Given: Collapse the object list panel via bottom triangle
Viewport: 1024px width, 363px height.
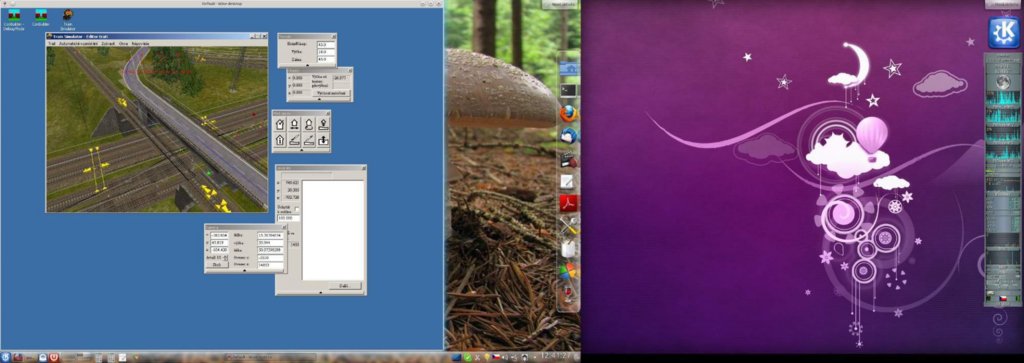Looking at the screenshot, I should (x=321, y=292).
